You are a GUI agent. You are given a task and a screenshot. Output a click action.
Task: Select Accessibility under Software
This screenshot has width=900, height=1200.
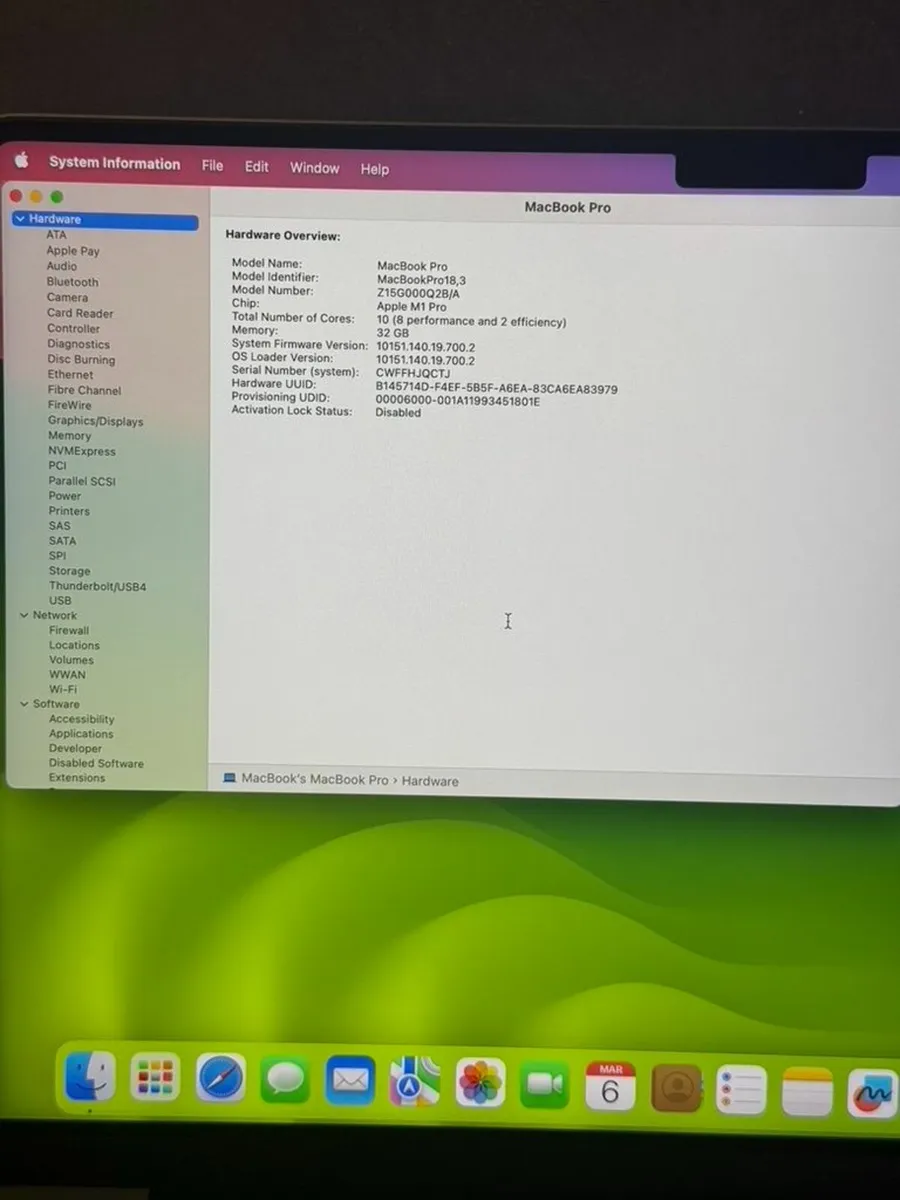81,719
